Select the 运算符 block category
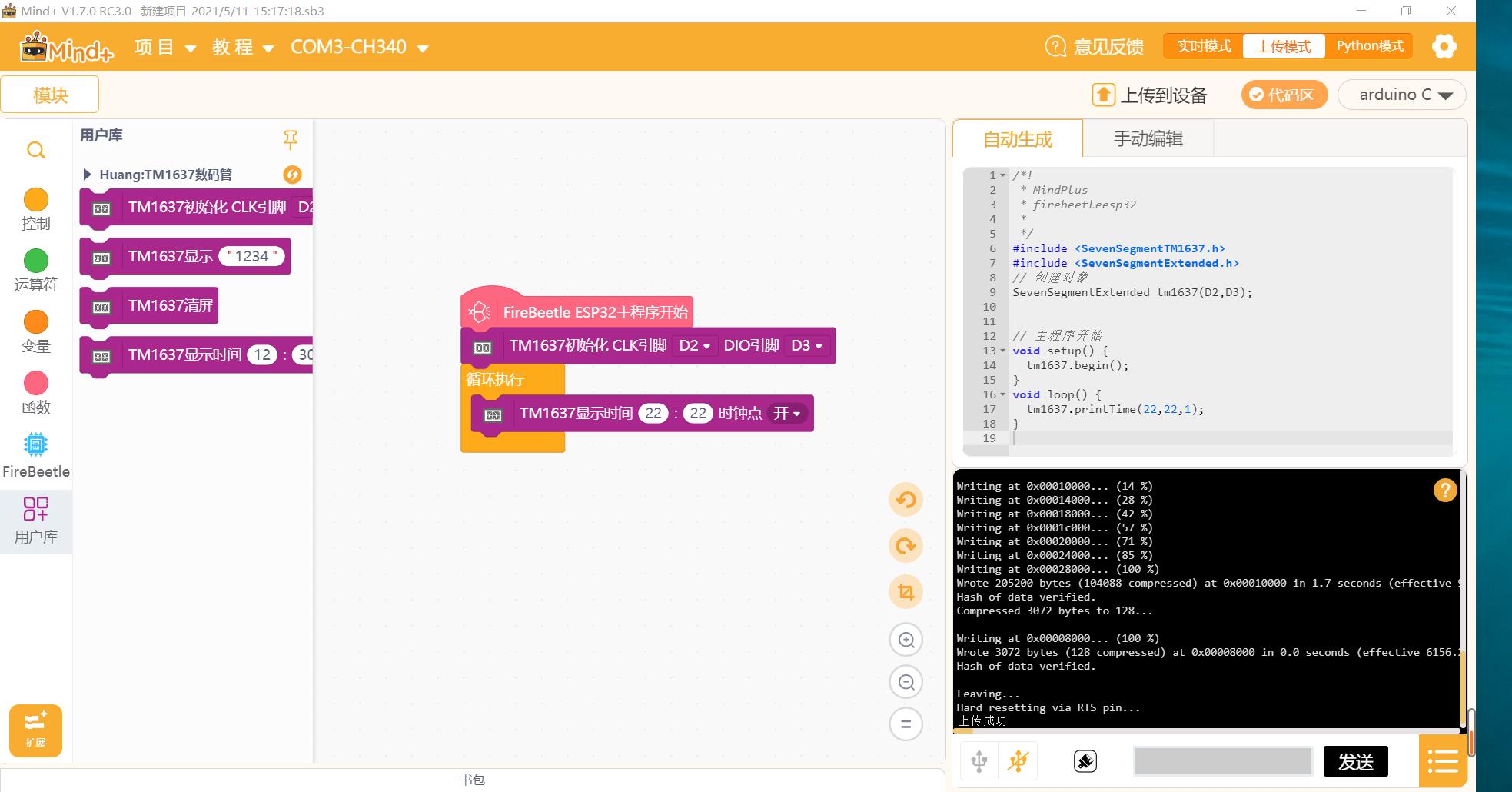This screenshot has width=1512, height=792. click(x=36, y=271)
